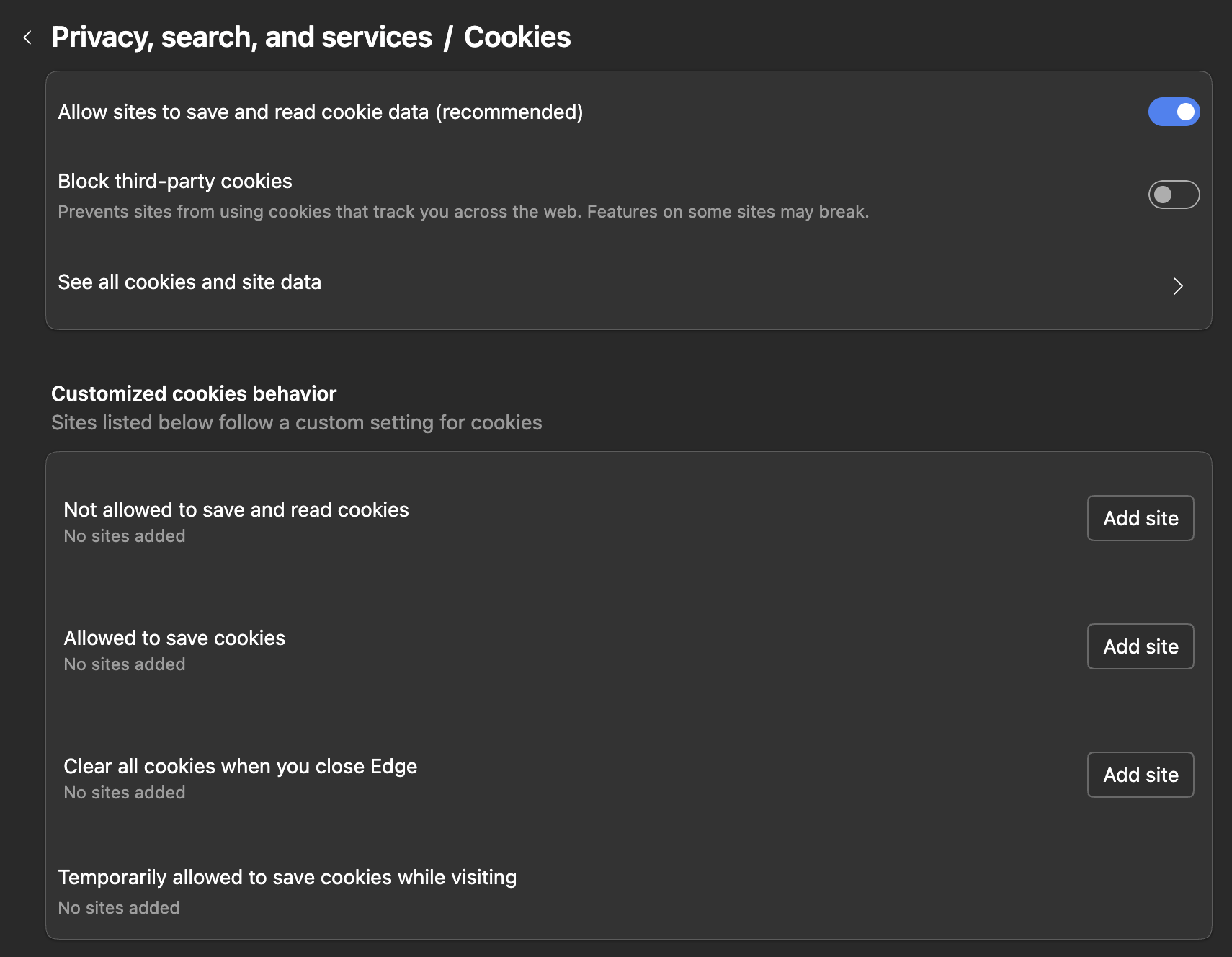Add site to Clear all cookies on close
Screen dimensions: 1232x957
[x=1140, y=775]
